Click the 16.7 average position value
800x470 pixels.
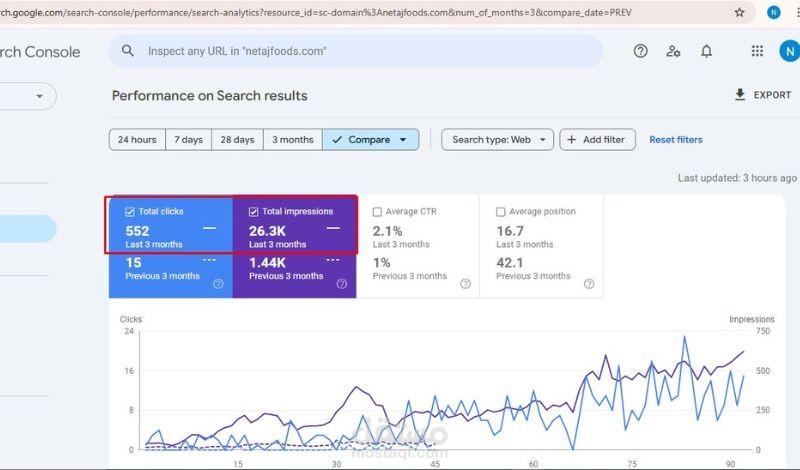point(510,231)
